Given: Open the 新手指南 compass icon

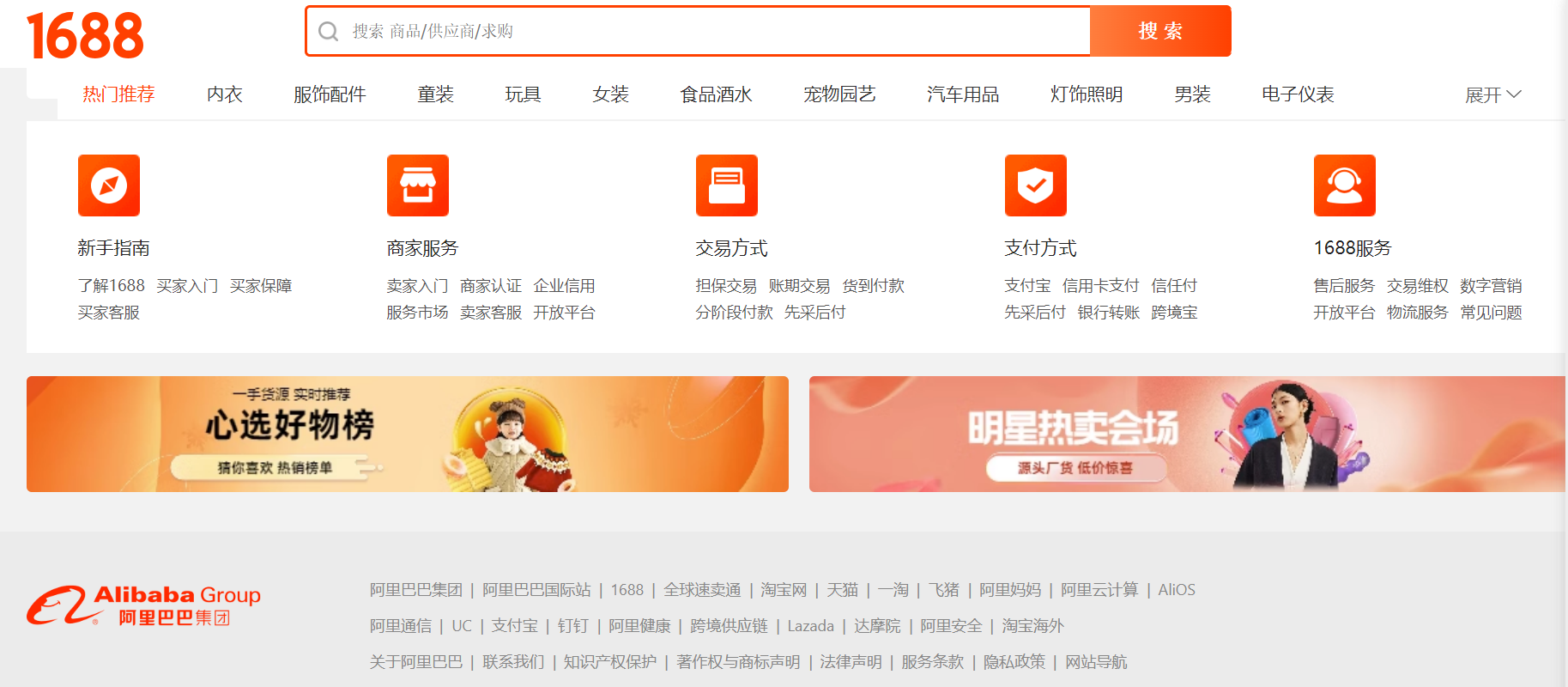Looking at the screenshot, I should [109, 185].
